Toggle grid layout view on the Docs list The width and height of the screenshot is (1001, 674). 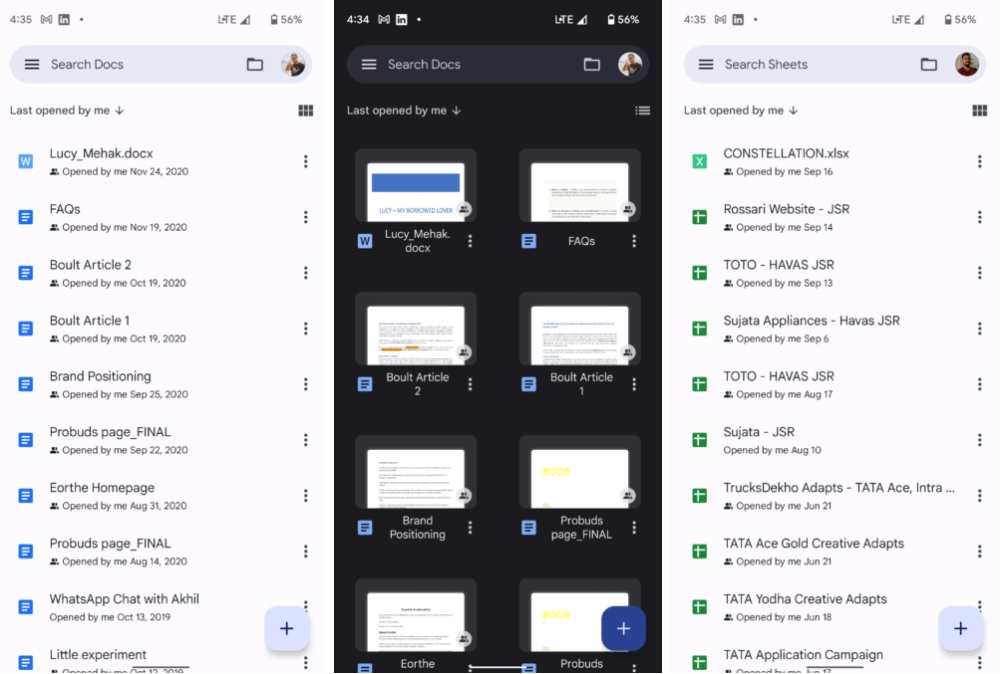[x=306, y=110]
